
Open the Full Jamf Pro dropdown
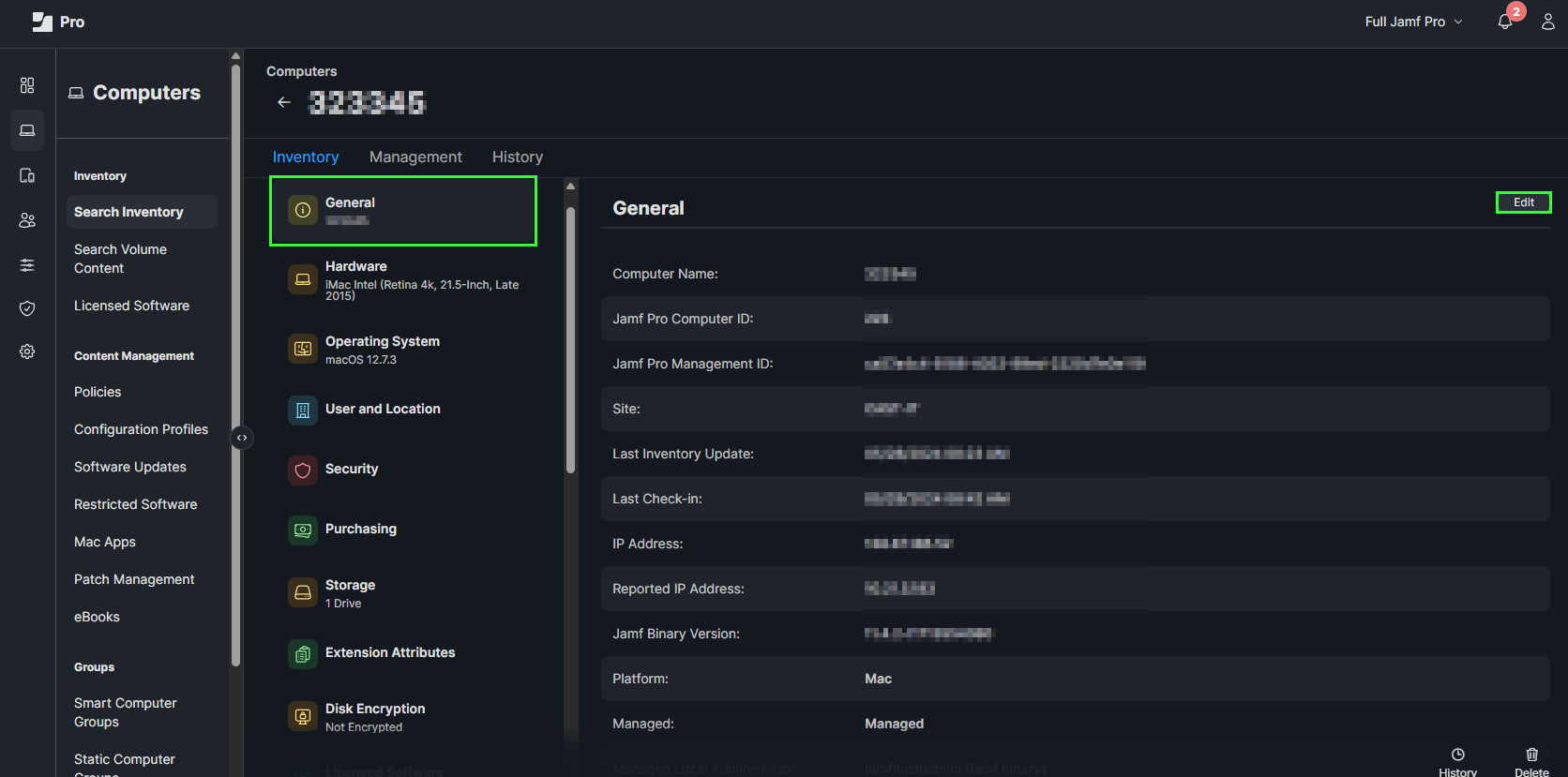pyautogui.click(x=1413, y=22)
